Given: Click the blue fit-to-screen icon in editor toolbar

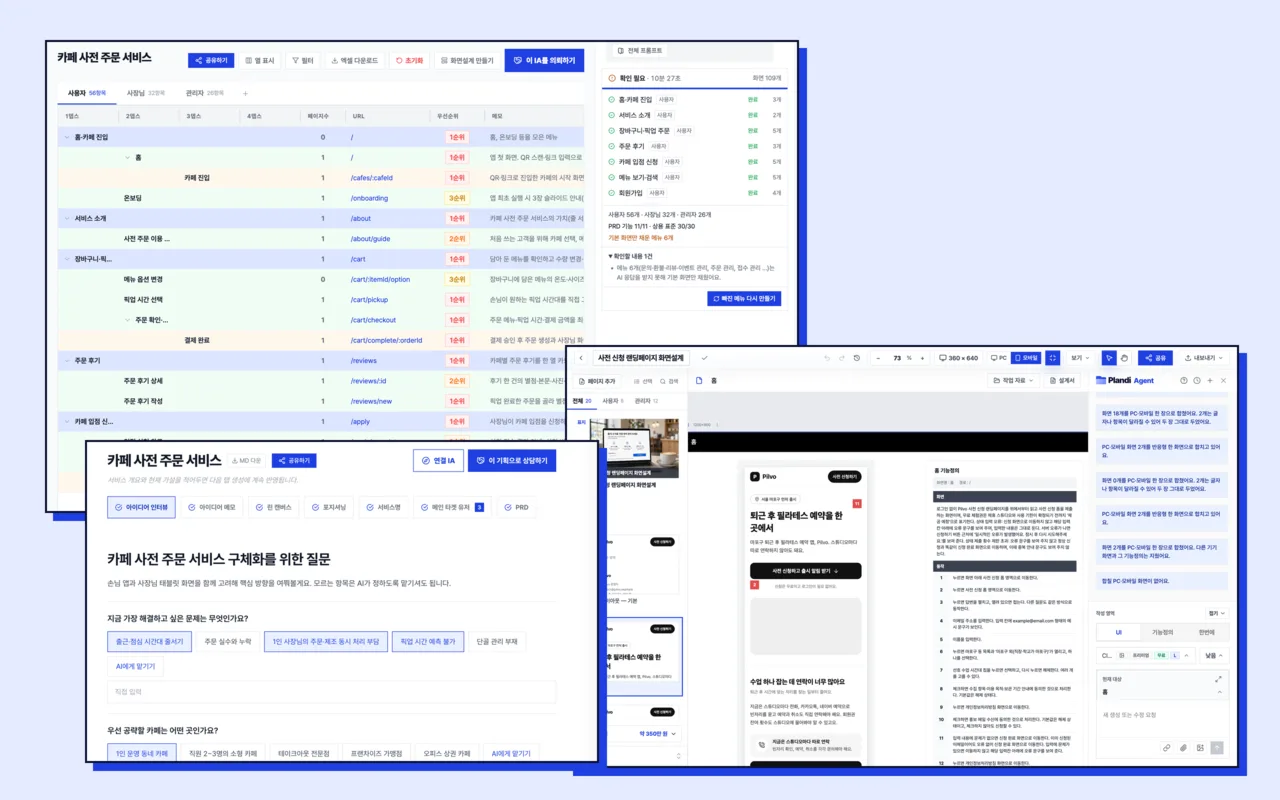Looking at the screenshot, I should point(1053,357).
